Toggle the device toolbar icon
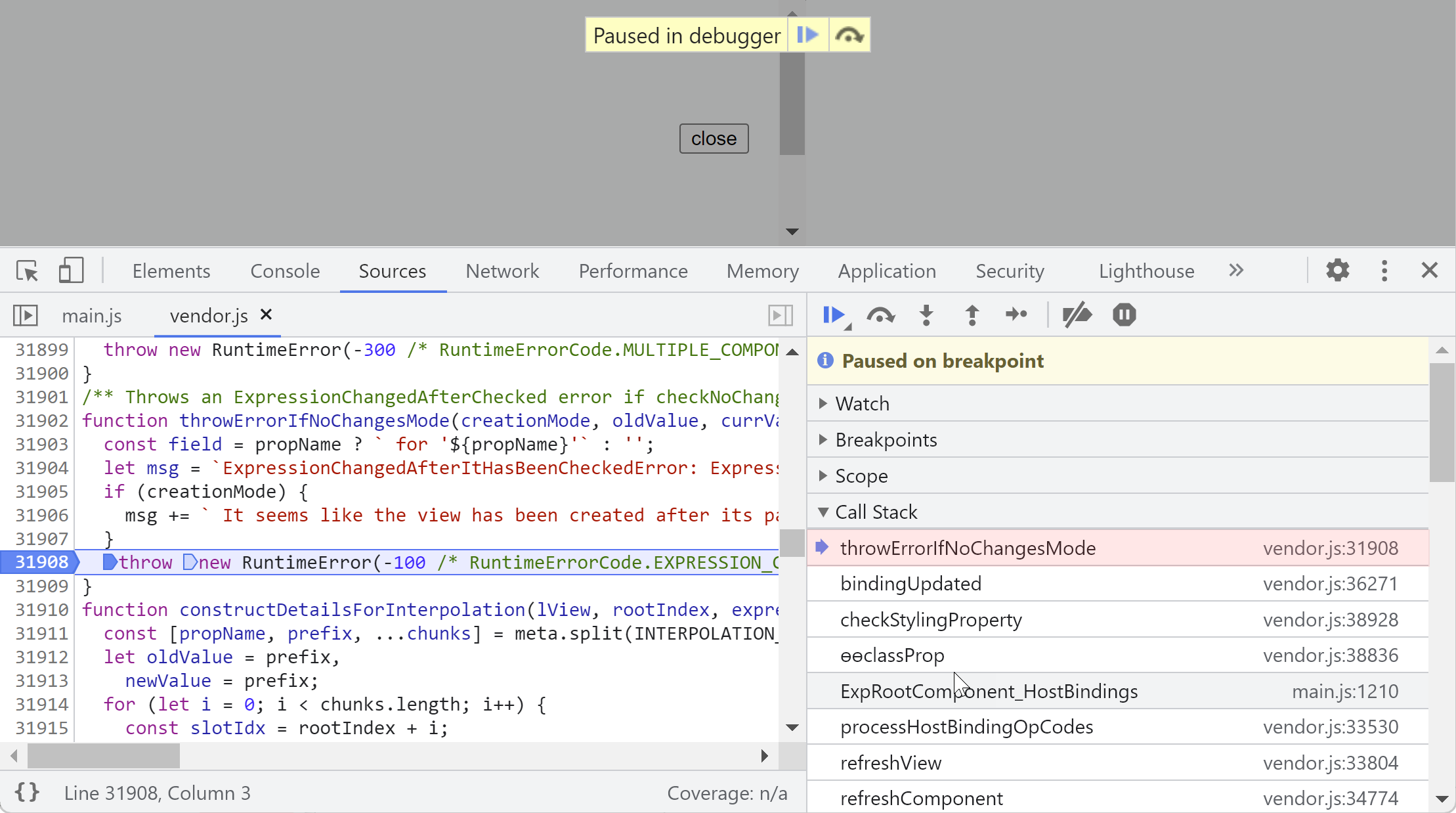The width and height of the screenshot is (1456, 813). [71, 271]
